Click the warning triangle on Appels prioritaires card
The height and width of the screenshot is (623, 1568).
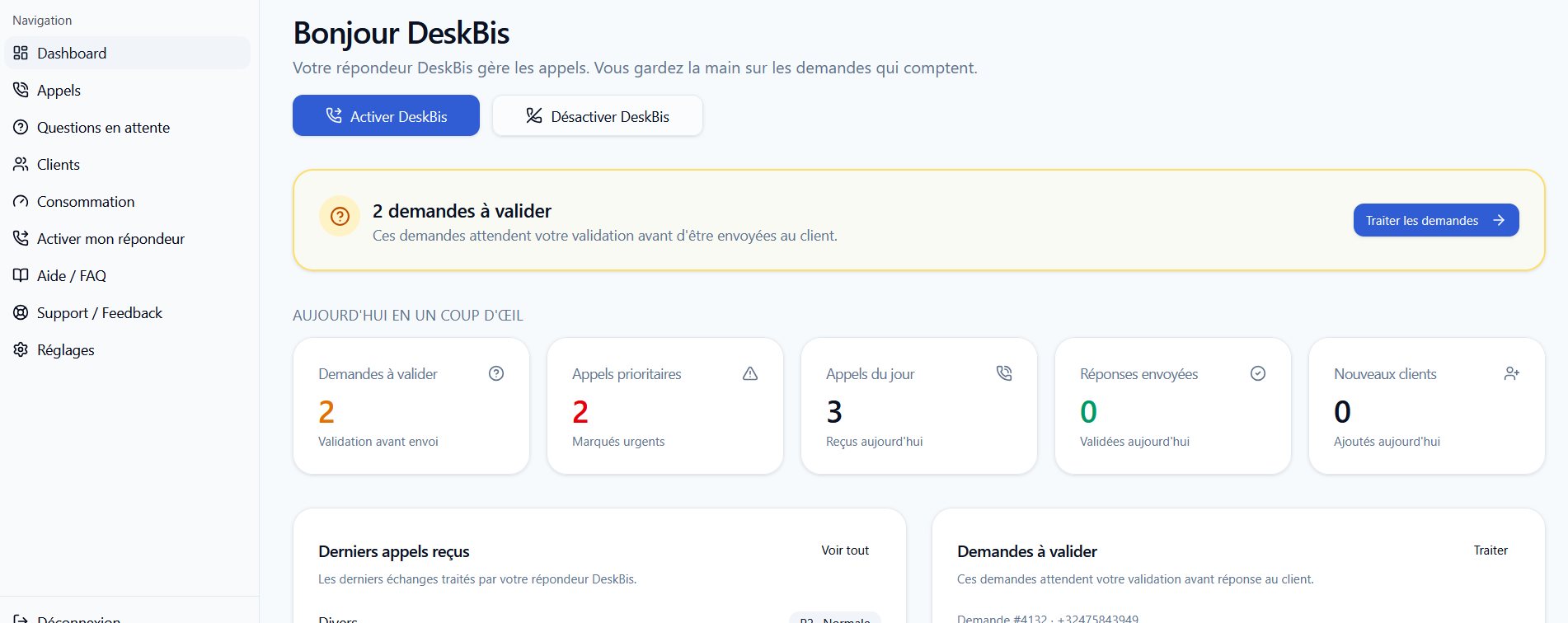pos(750,373)
